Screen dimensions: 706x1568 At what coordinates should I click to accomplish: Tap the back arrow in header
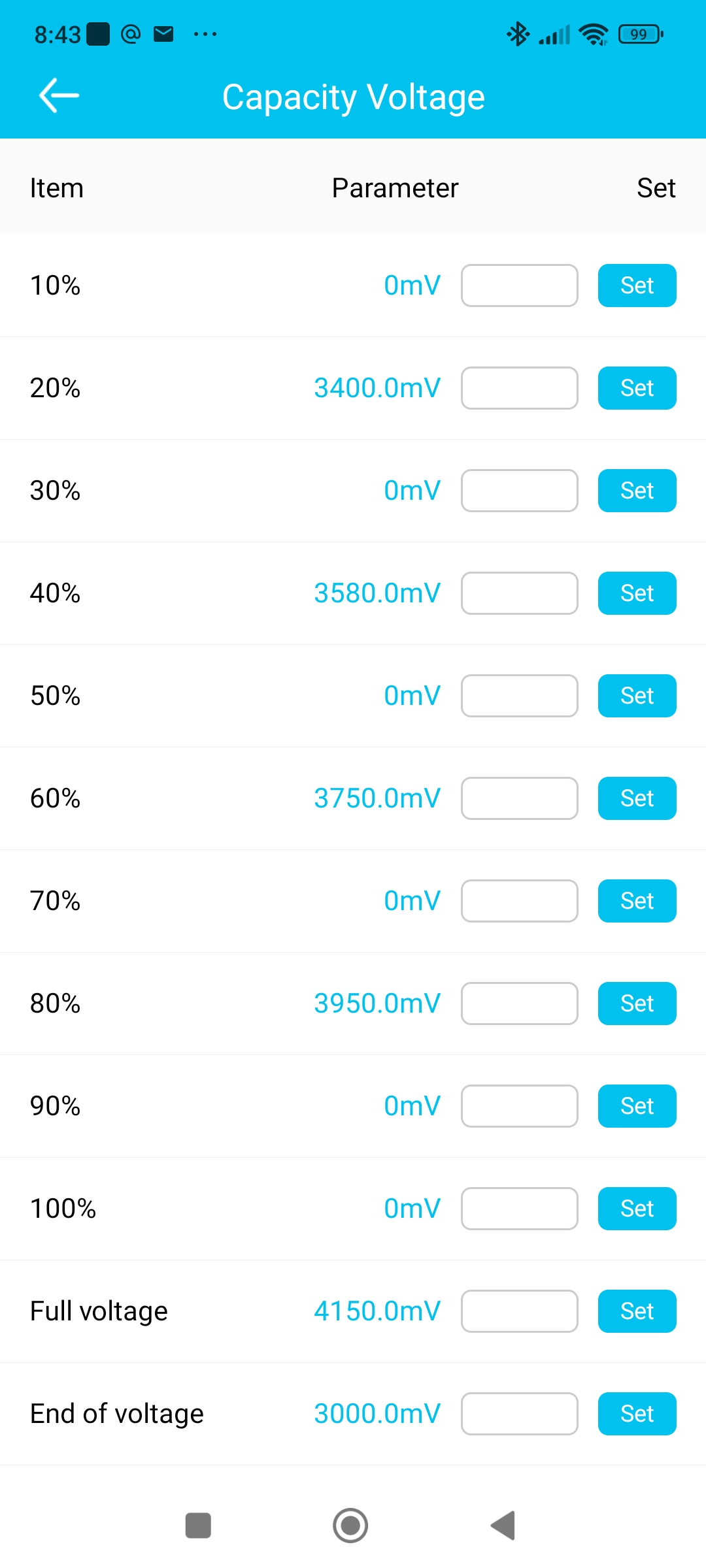tap(59, 96)
